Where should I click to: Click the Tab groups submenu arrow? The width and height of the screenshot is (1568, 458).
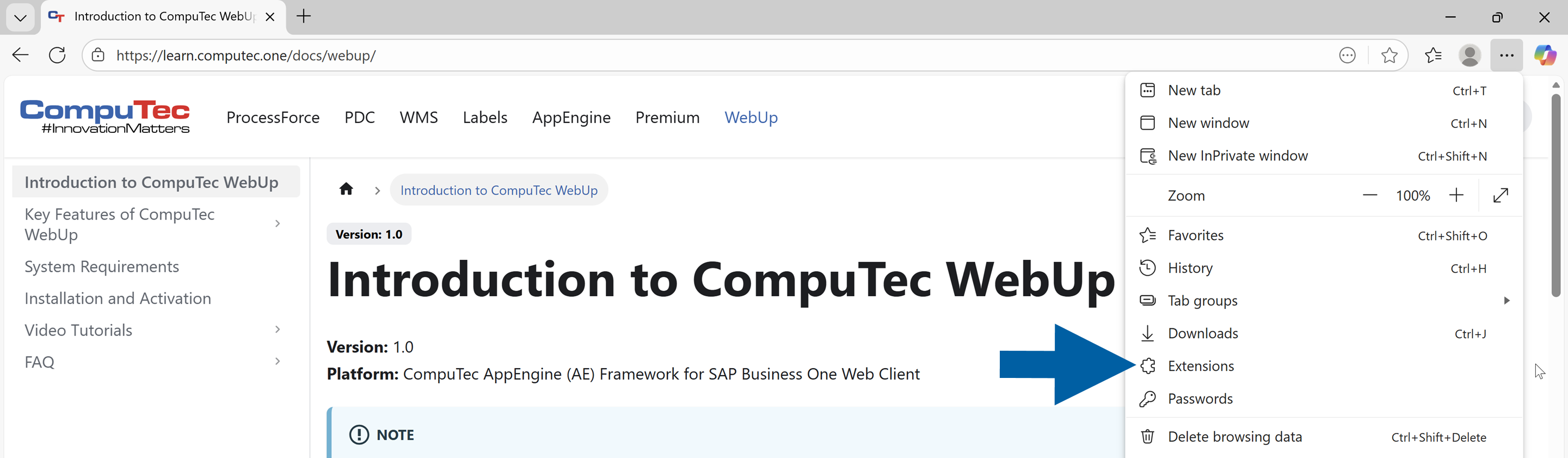[x=1506, y=300]
